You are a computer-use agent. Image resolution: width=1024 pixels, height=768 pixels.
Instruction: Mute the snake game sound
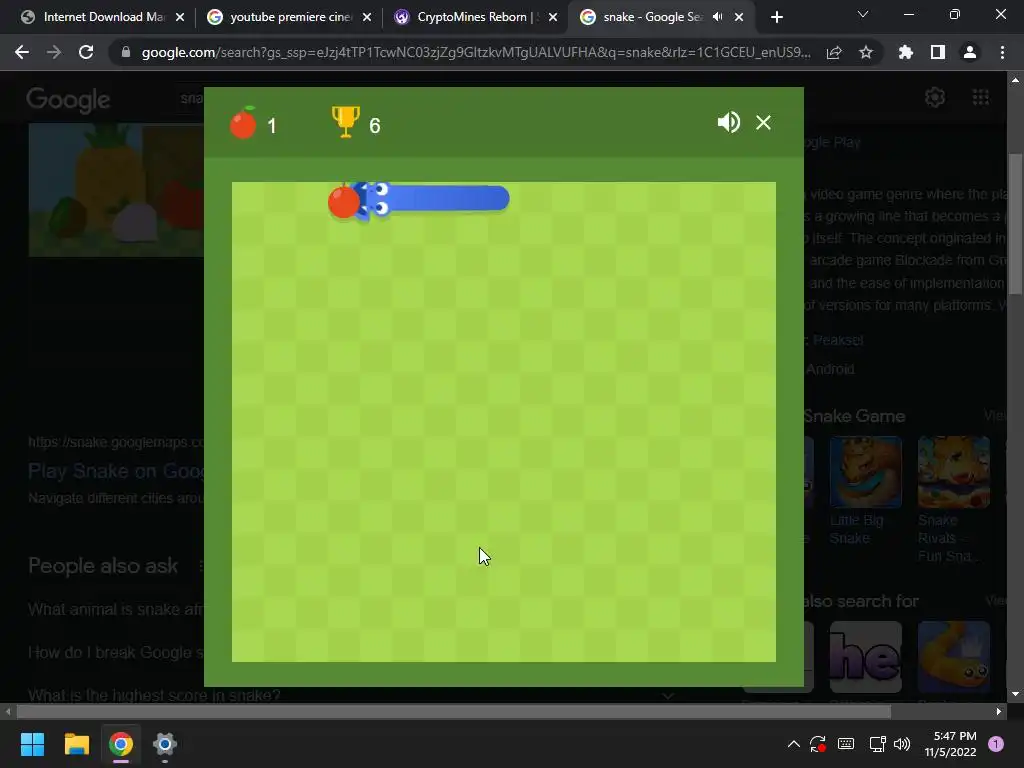point(729,122)
